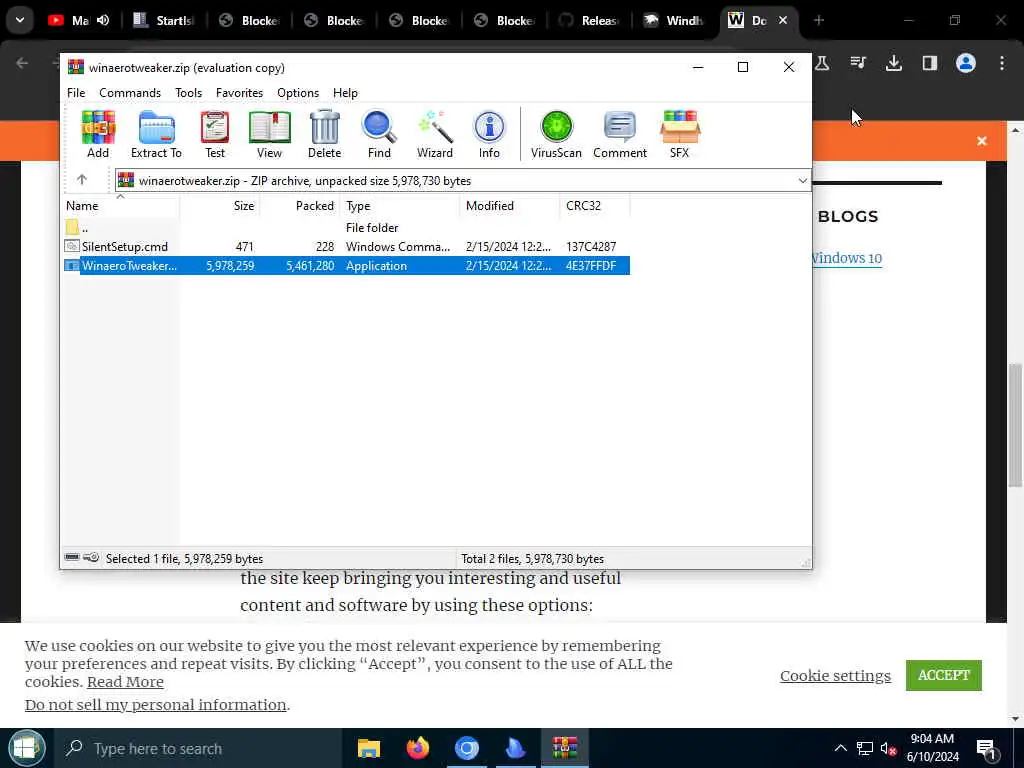1024x768 pixels.
Task: Show hidden system tray icons chevron
Action: [x=840, y=749]
